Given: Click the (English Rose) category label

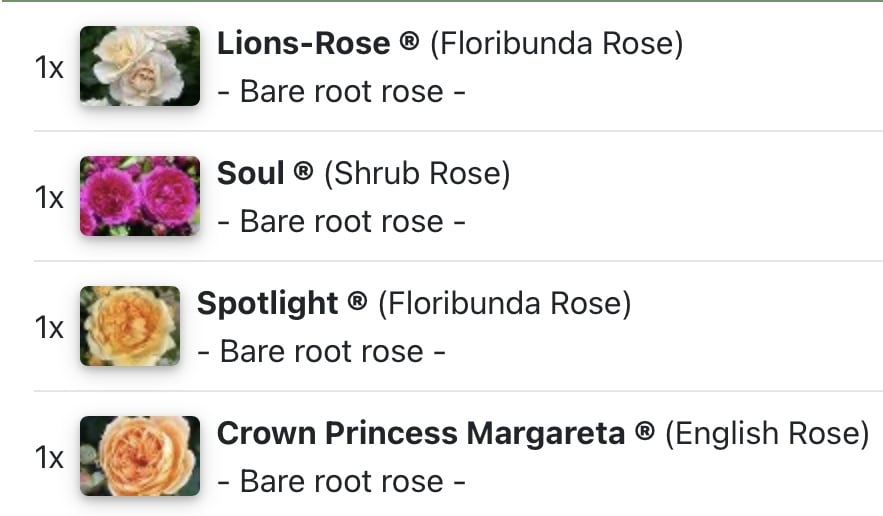Looking at the screenshot, I should 768,434.
